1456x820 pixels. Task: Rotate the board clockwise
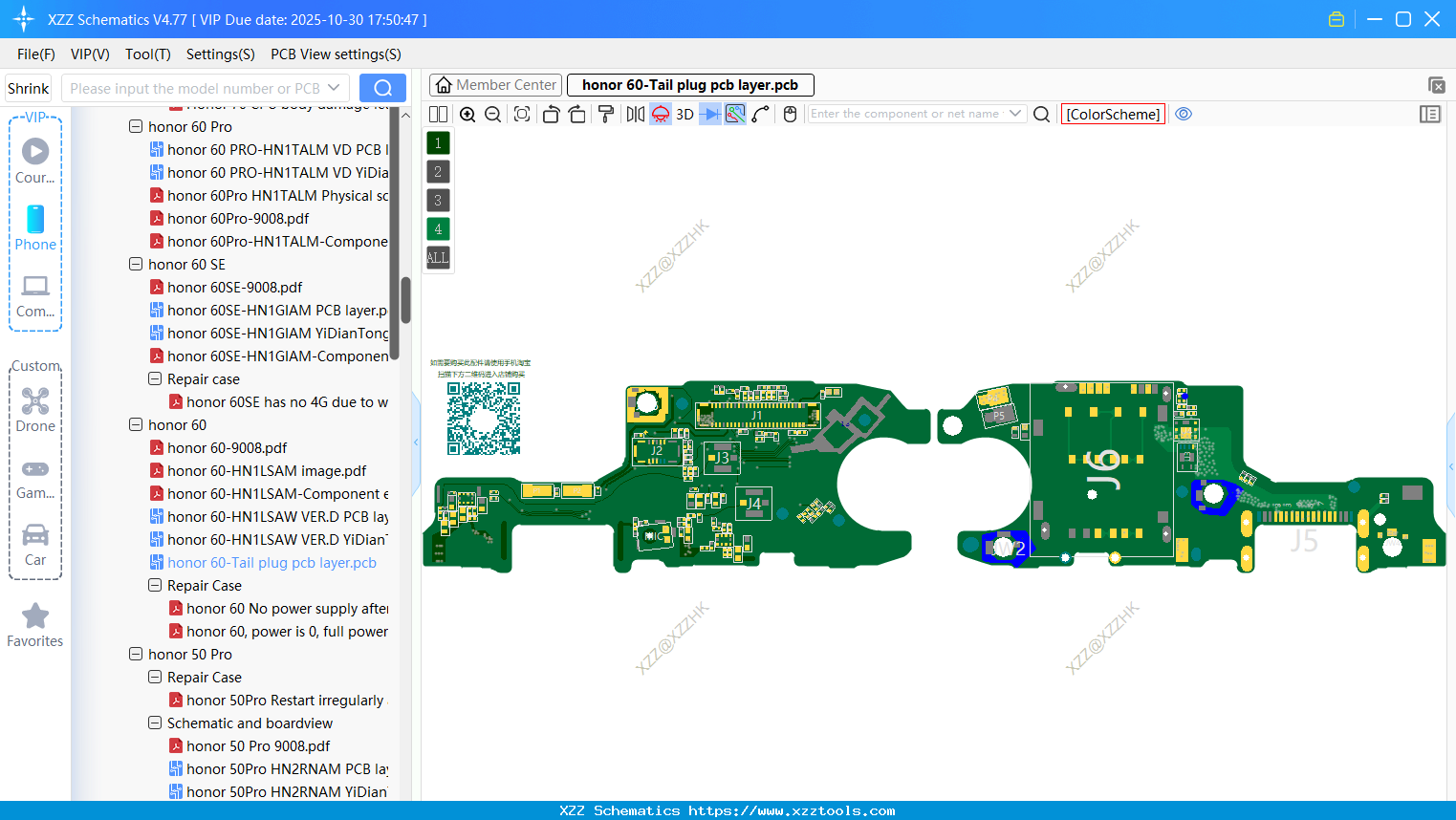[x=577, y=114]
